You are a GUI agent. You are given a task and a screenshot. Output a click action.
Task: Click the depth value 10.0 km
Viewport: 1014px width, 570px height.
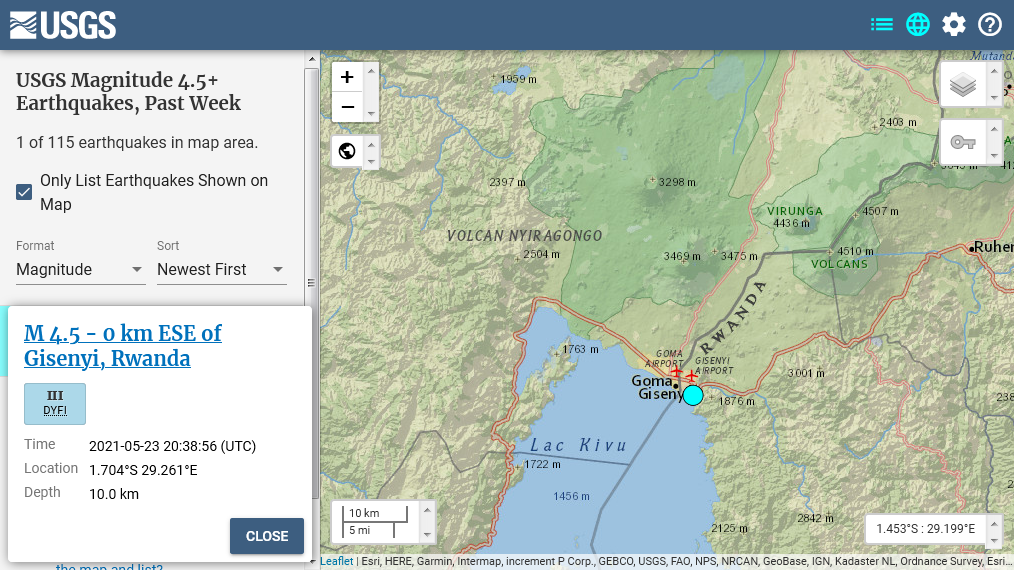[x=114, y=494]
